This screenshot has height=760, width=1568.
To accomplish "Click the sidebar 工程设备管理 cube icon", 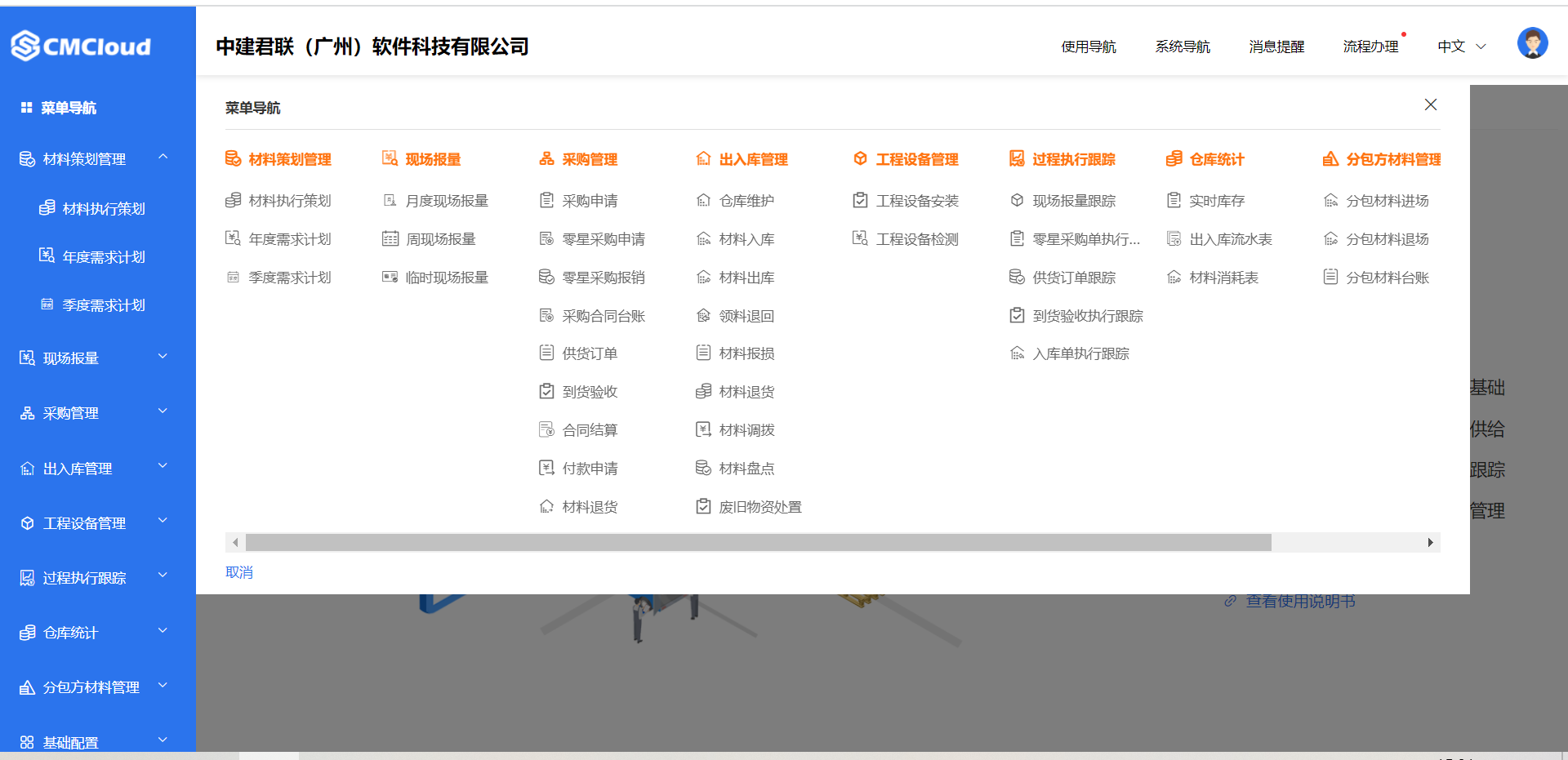I will tap(27, 523).
